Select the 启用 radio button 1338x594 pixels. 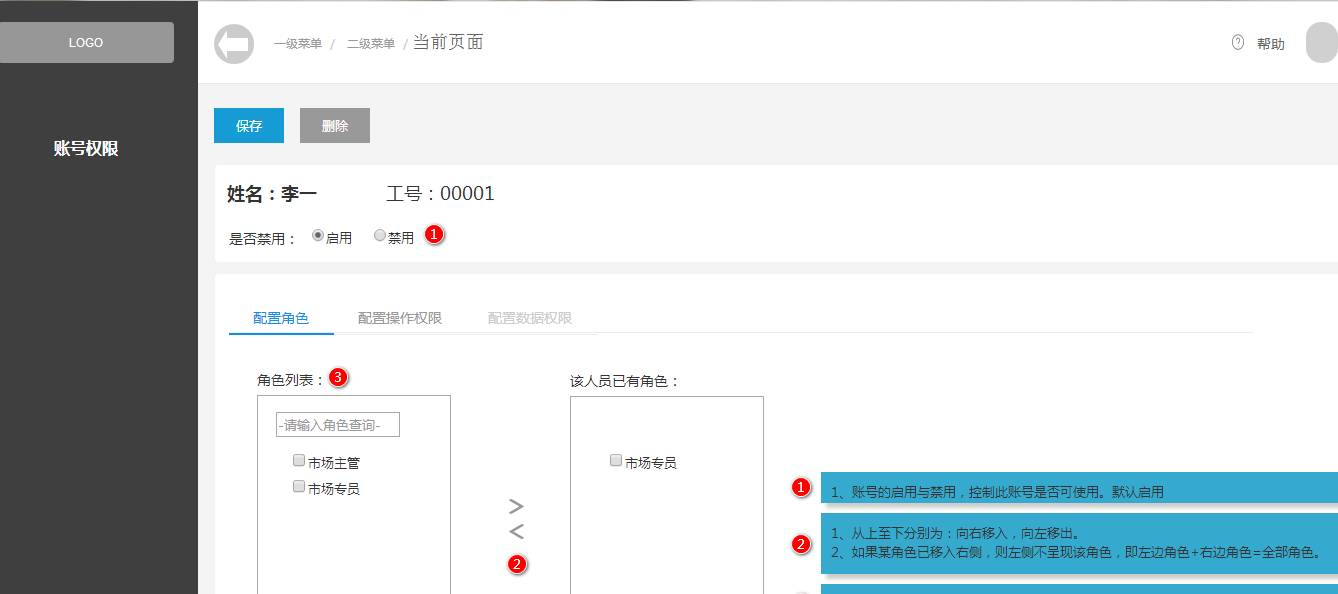click(x=318, y=236)
